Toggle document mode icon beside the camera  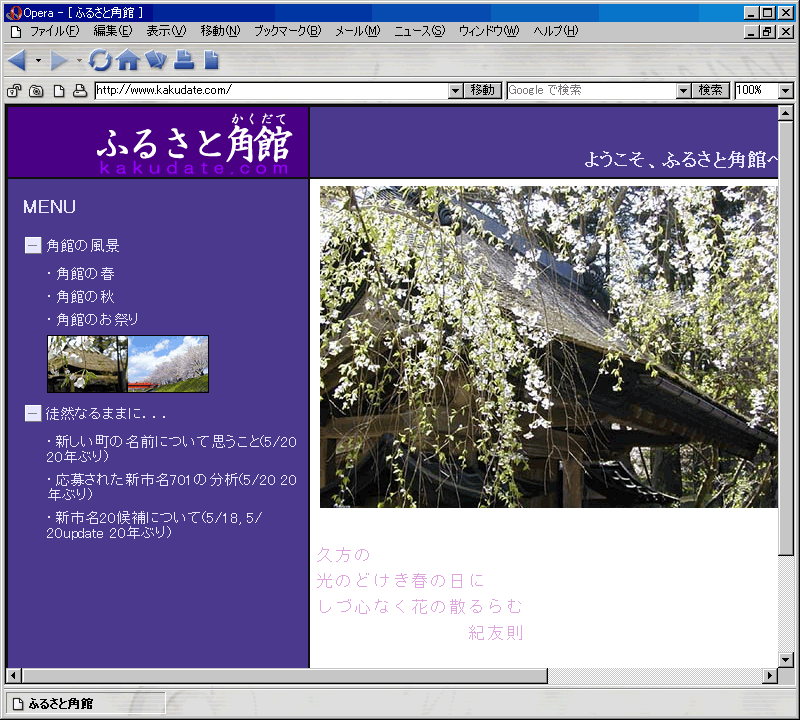point(59,91)
